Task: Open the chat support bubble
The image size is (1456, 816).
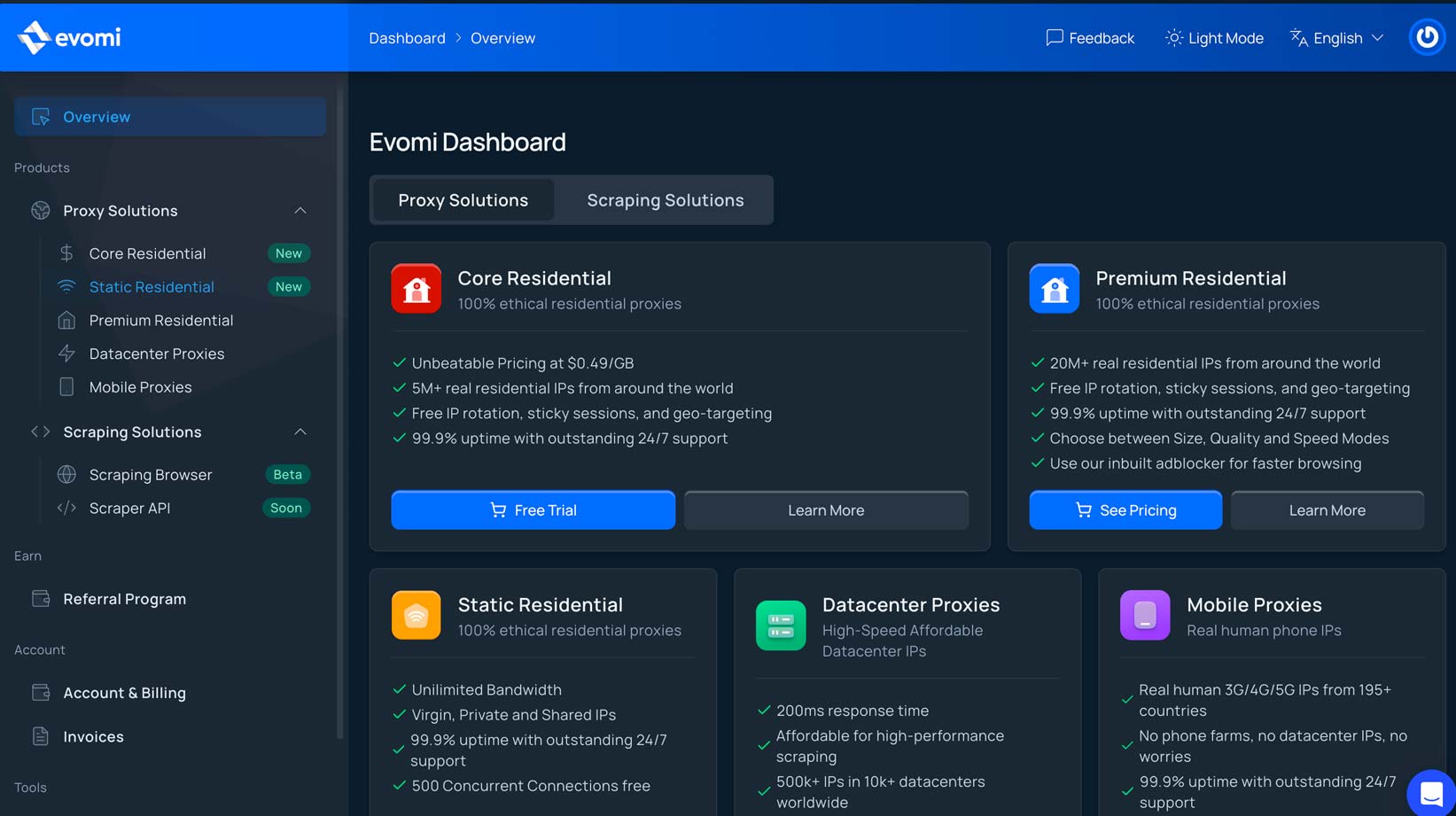Action: click(x=1430, y=793)
